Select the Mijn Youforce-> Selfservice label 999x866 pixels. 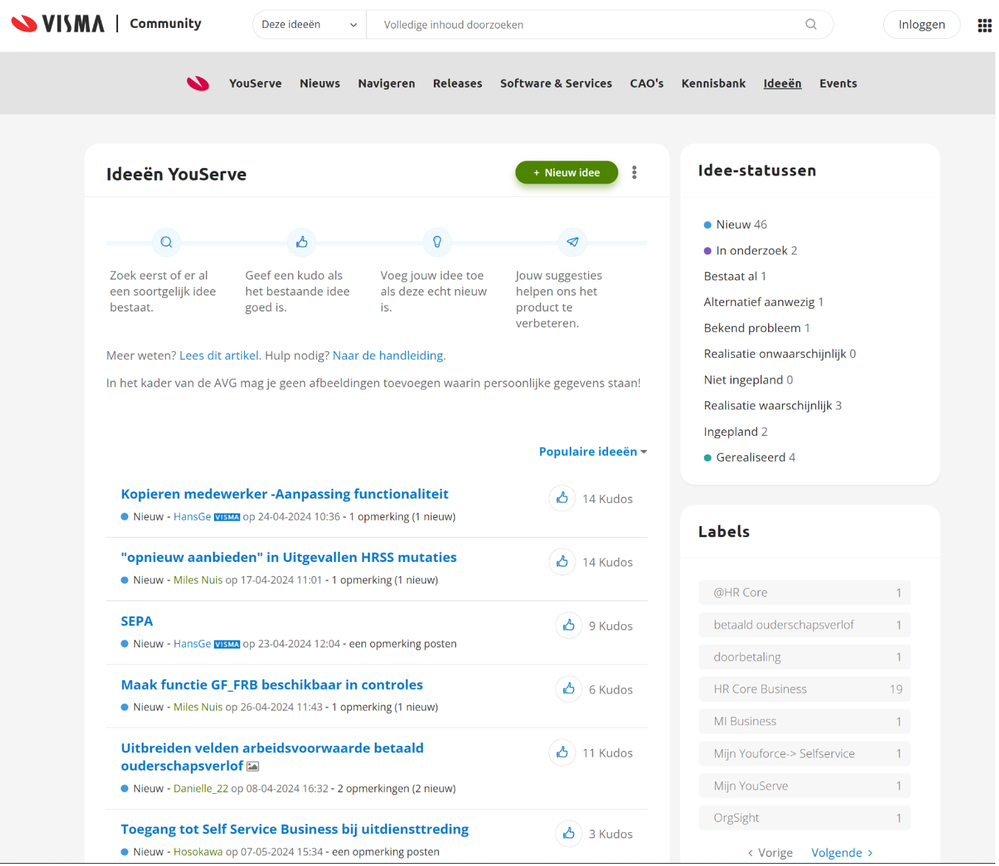[805, 754]
